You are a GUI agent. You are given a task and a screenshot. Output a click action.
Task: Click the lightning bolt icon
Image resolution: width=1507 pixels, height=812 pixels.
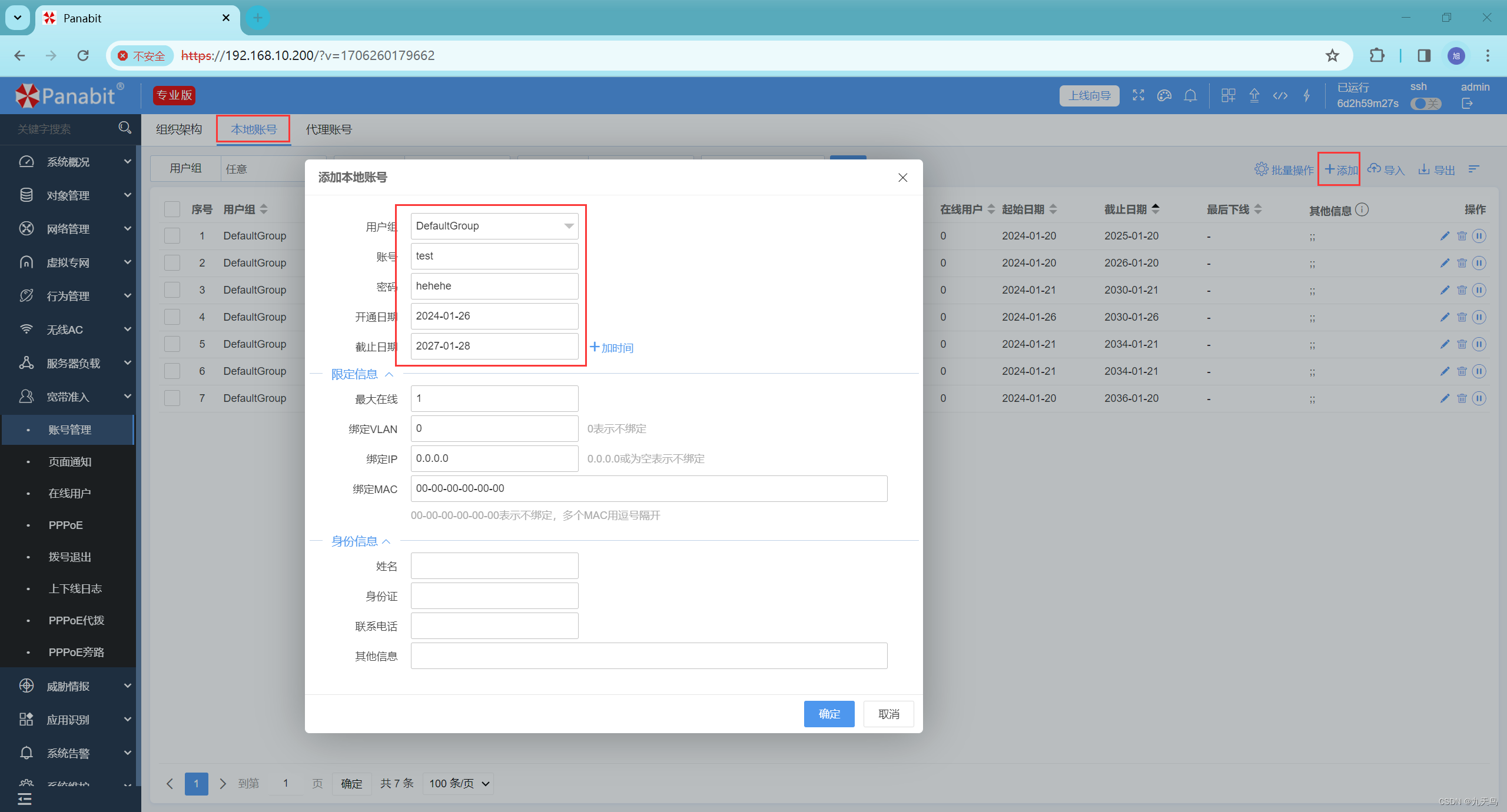pos(1306,95)
